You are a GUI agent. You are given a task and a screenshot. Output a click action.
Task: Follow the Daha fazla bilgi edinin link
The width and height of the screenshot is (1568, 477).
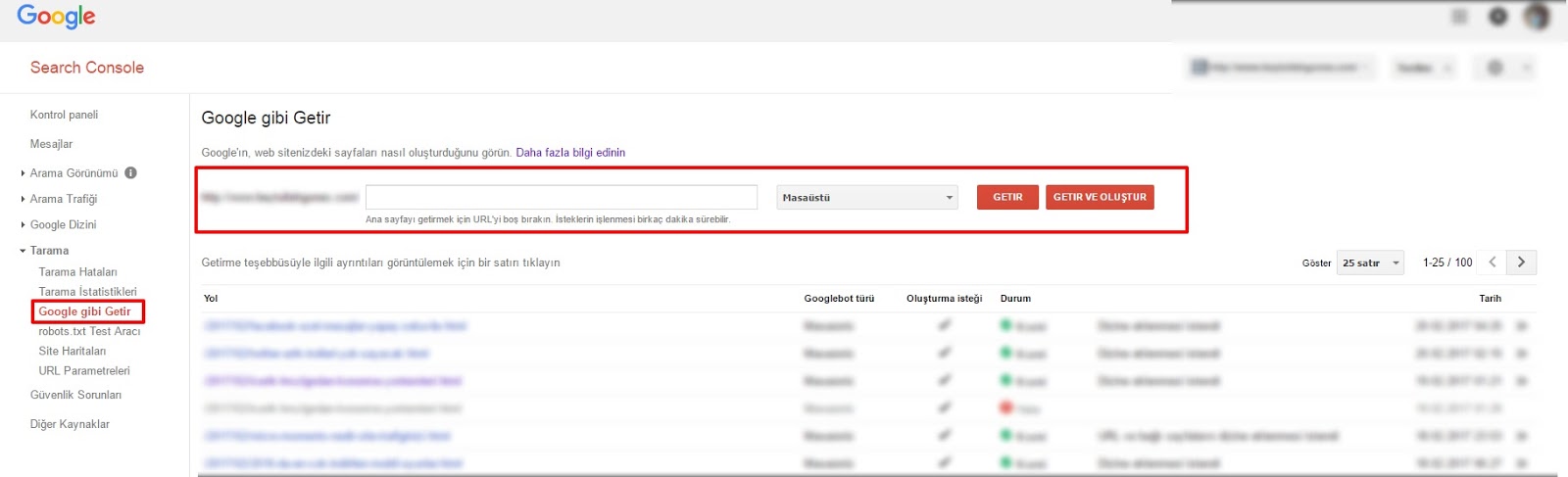click(x=570, y=153)
